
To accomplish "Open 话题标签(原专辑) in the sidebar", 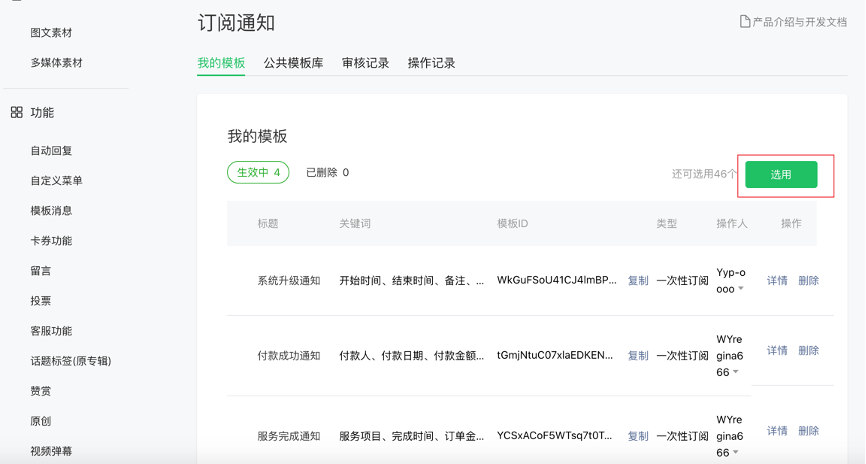I will 71,361.
